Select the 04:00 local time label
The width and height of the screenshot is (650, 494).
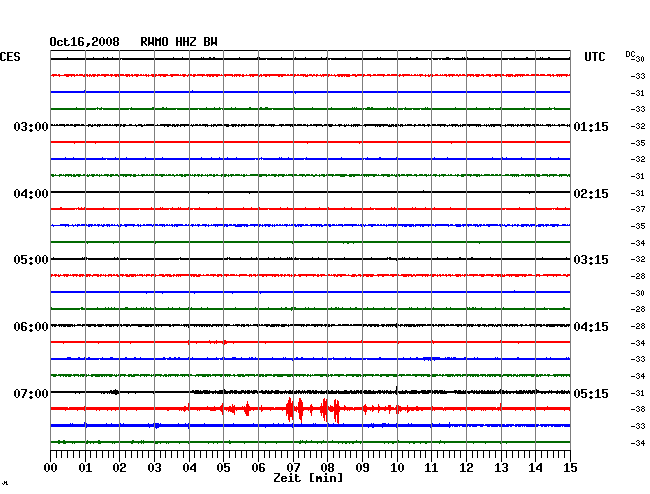[31, 194]
